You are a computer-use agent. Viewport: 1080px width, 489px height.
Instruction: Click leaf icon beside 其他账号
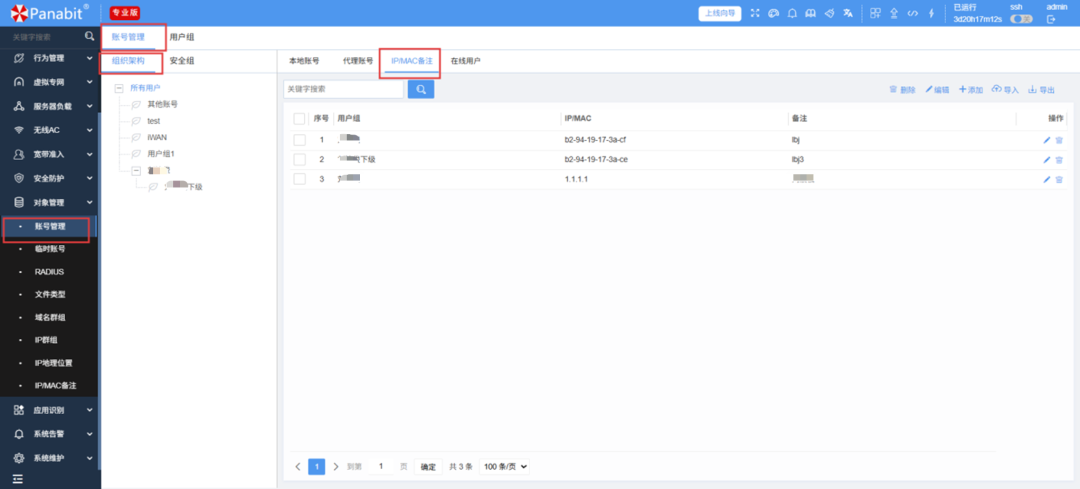click(x=136, y=105)
